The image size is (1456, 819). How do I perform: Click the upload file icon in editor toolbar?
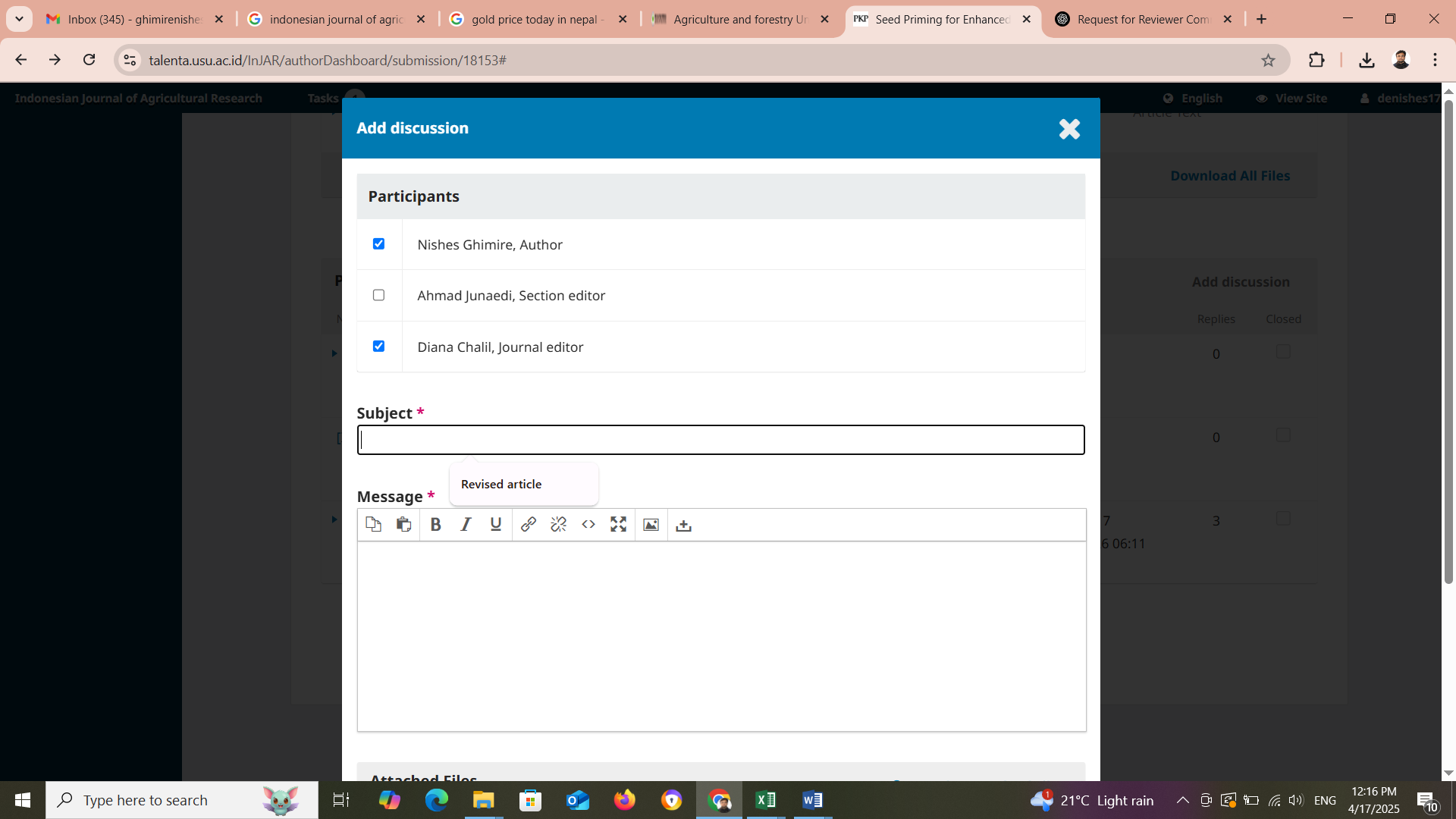(x=683, y=524)
